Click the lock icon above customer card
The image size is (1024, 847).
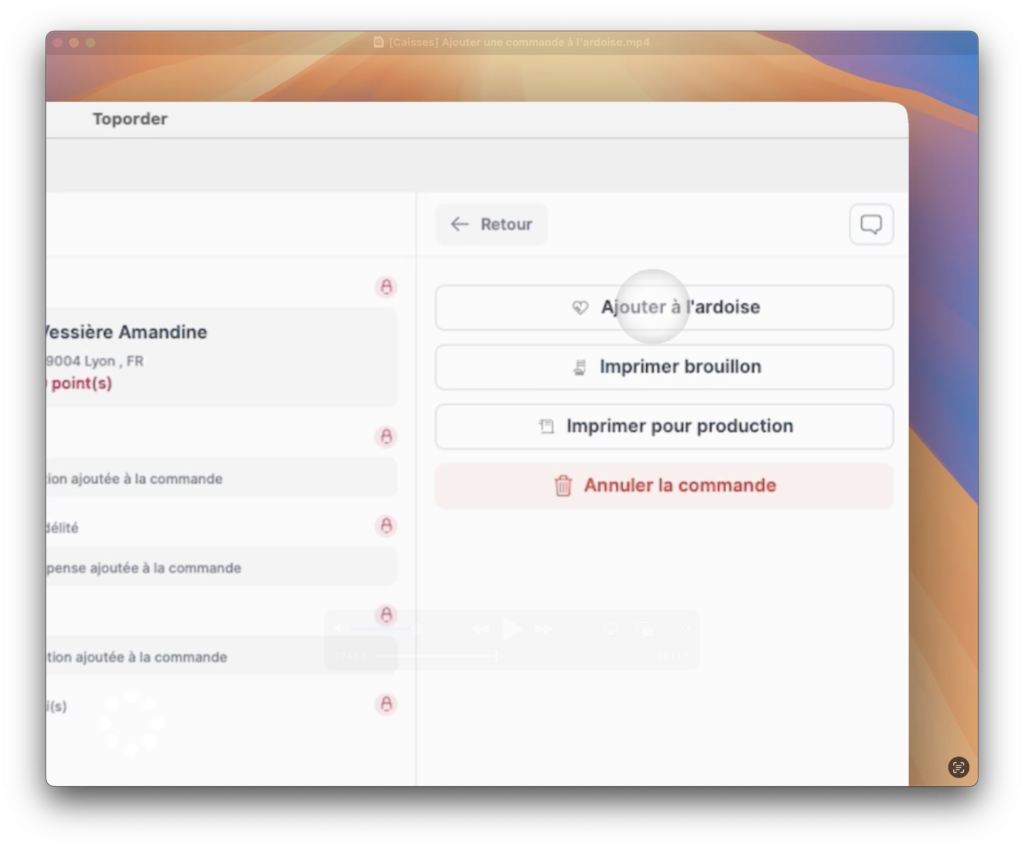click(x=386, y=287)
